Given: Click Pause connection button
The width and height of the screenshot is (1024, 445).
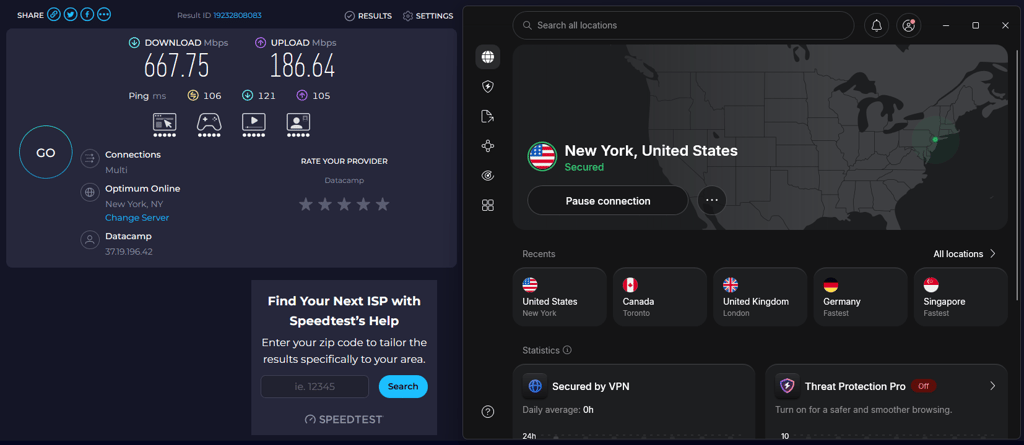Looking at the screenshot, I should point(608,201).
